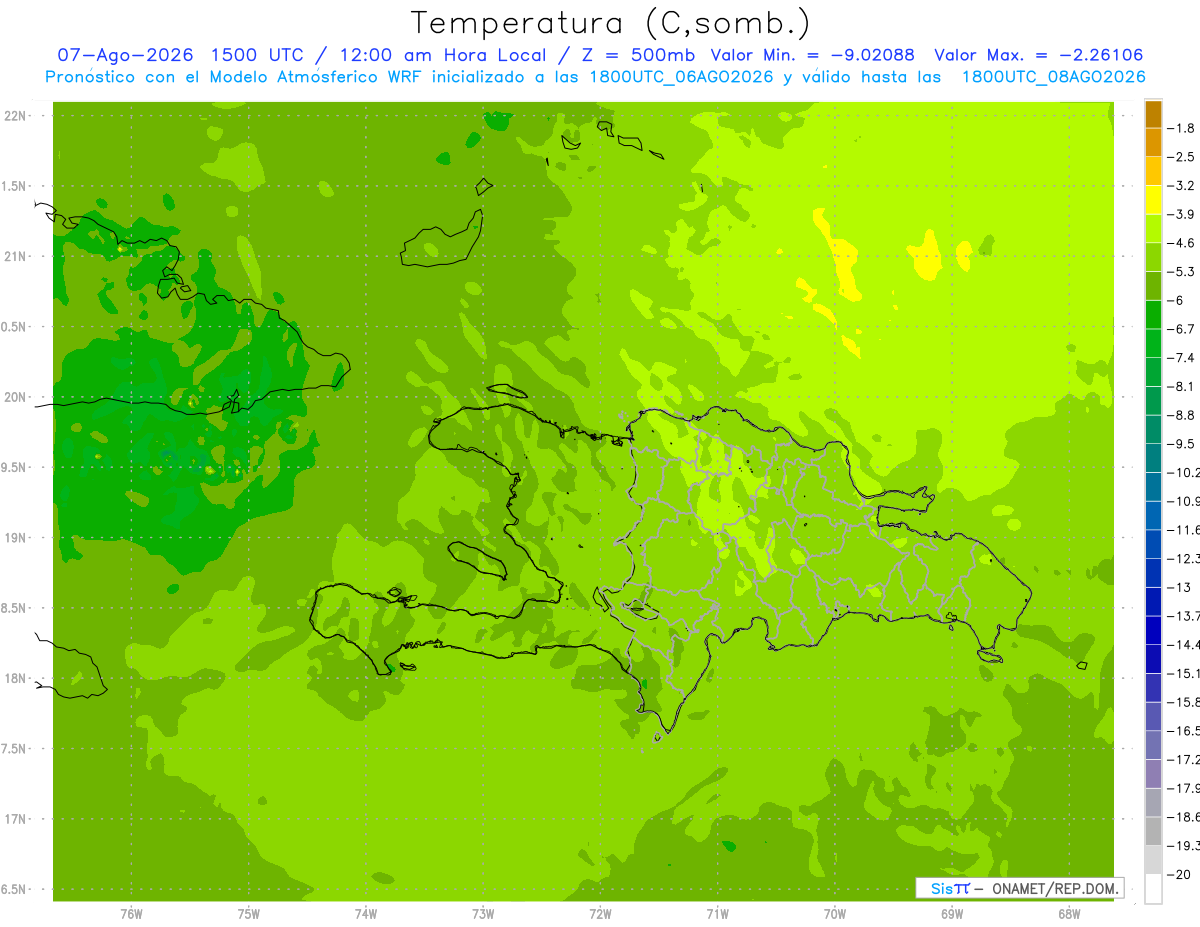Click the "-2.5" colorbar value
1200x927 pixels.
tap(1182, 157)
